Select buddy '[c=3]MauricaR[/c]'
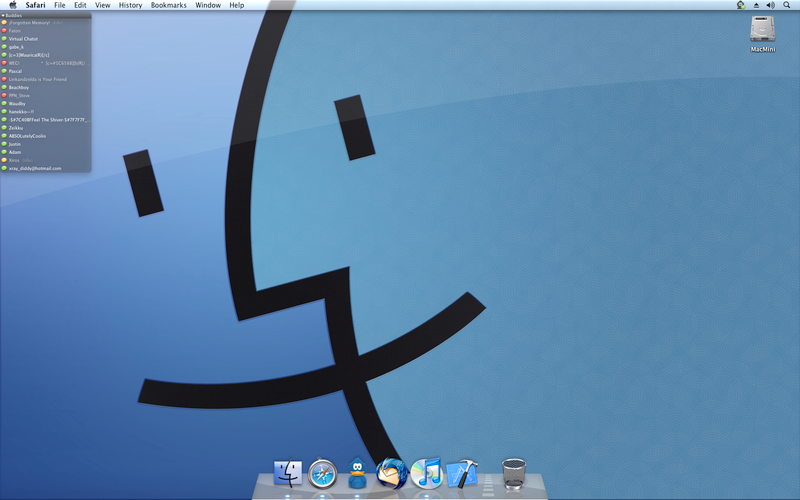Image resolution: width=800 pixels, height=500 pixels. pyautogui.click(x=46, y=55)
